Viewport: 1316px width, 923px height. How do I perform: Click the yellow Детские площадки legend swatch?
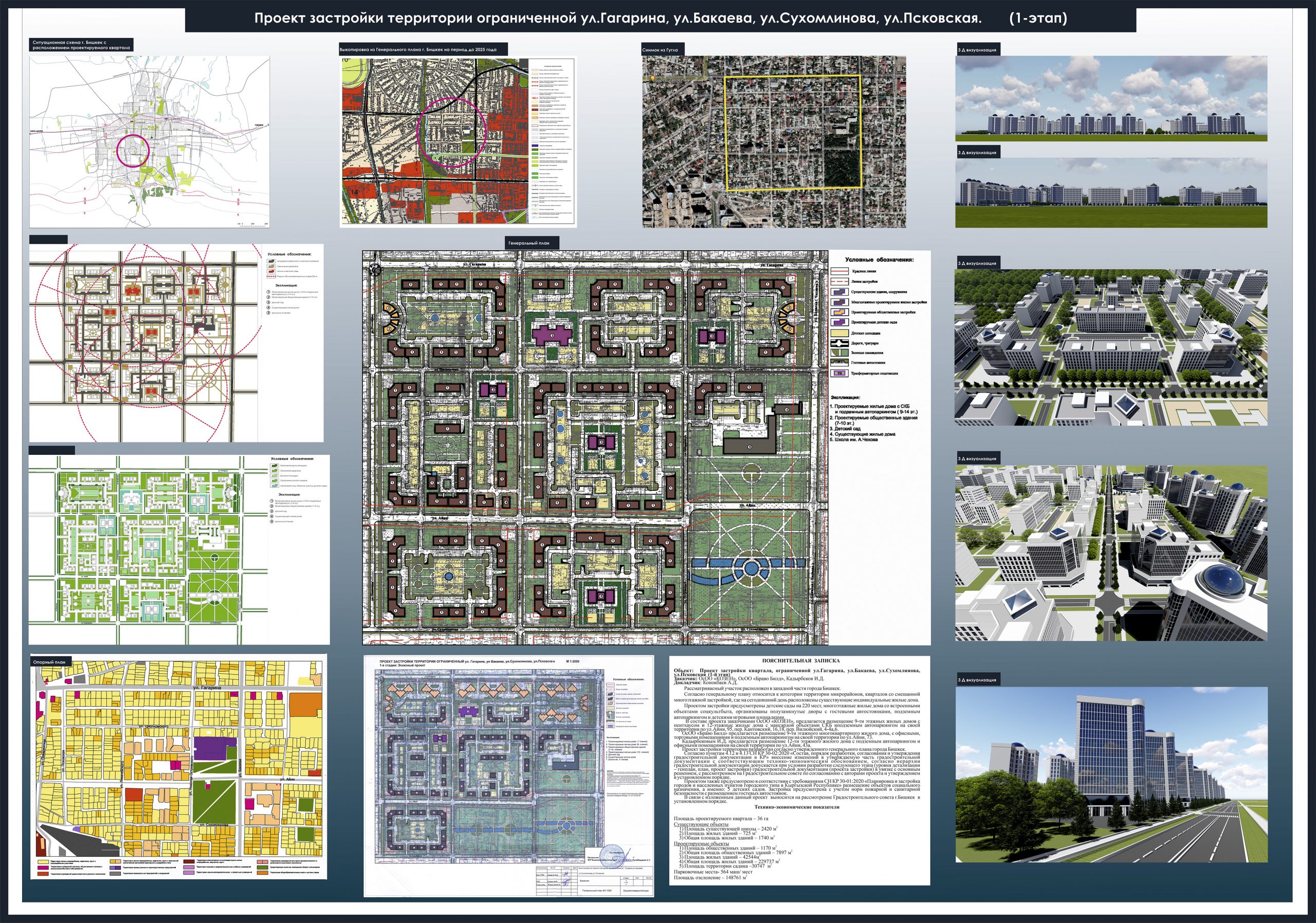(x=839, y=333)
